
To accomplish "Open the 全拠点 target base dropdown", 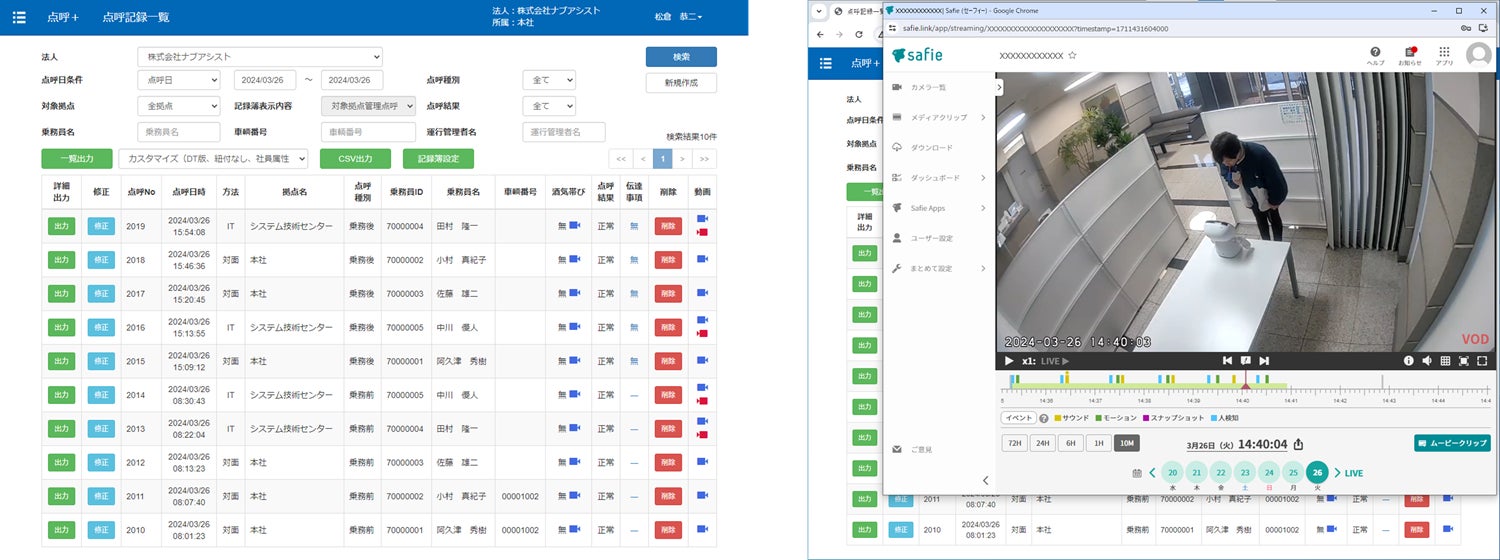I will coord(178,106).
